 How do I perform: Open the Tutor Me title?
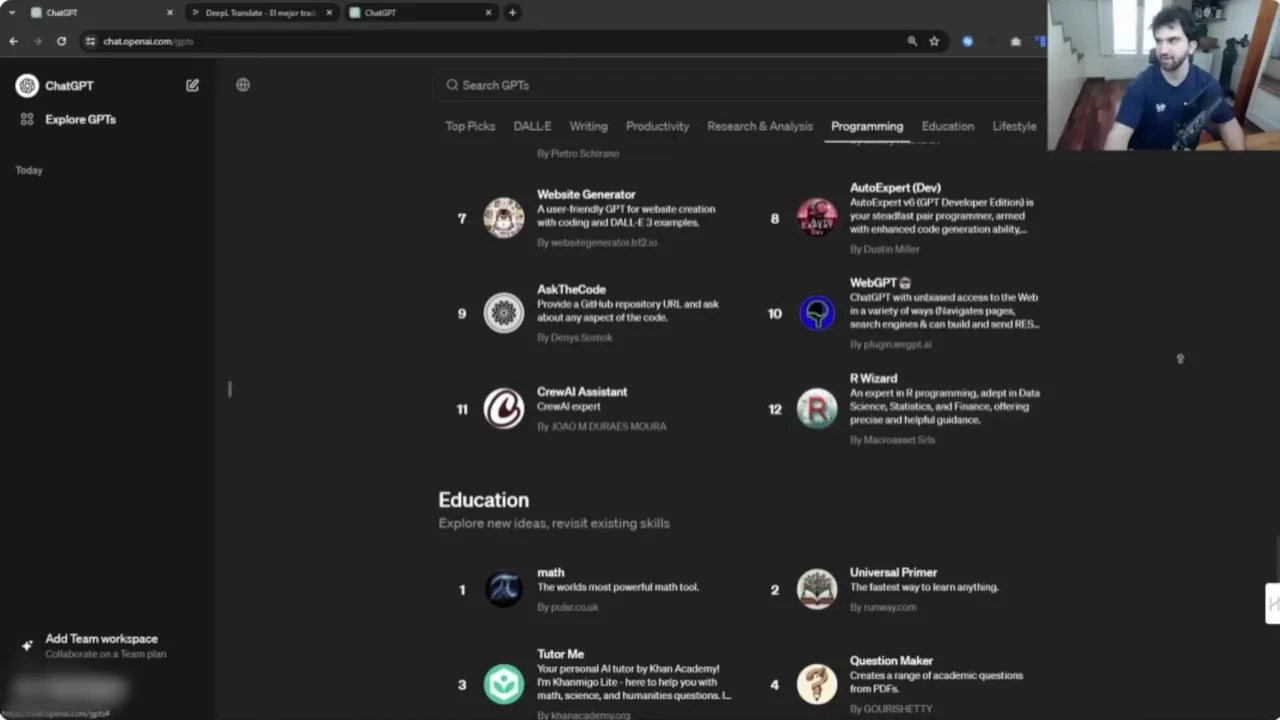[560, 654]
